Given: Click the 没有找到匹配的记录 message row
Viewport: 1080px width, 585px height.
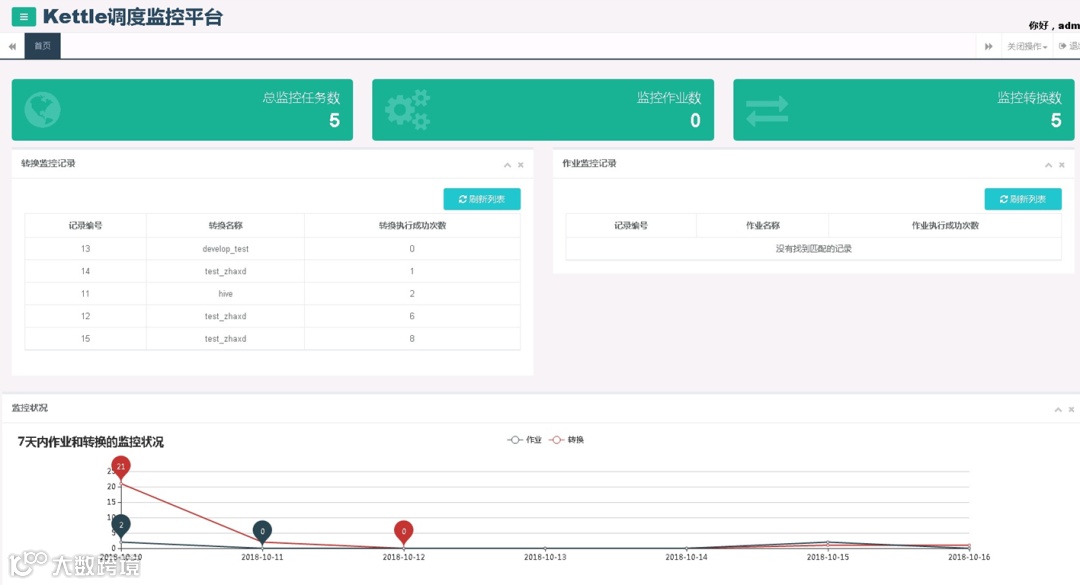Looking at the screenshot, I should click(x=813, y=249).
